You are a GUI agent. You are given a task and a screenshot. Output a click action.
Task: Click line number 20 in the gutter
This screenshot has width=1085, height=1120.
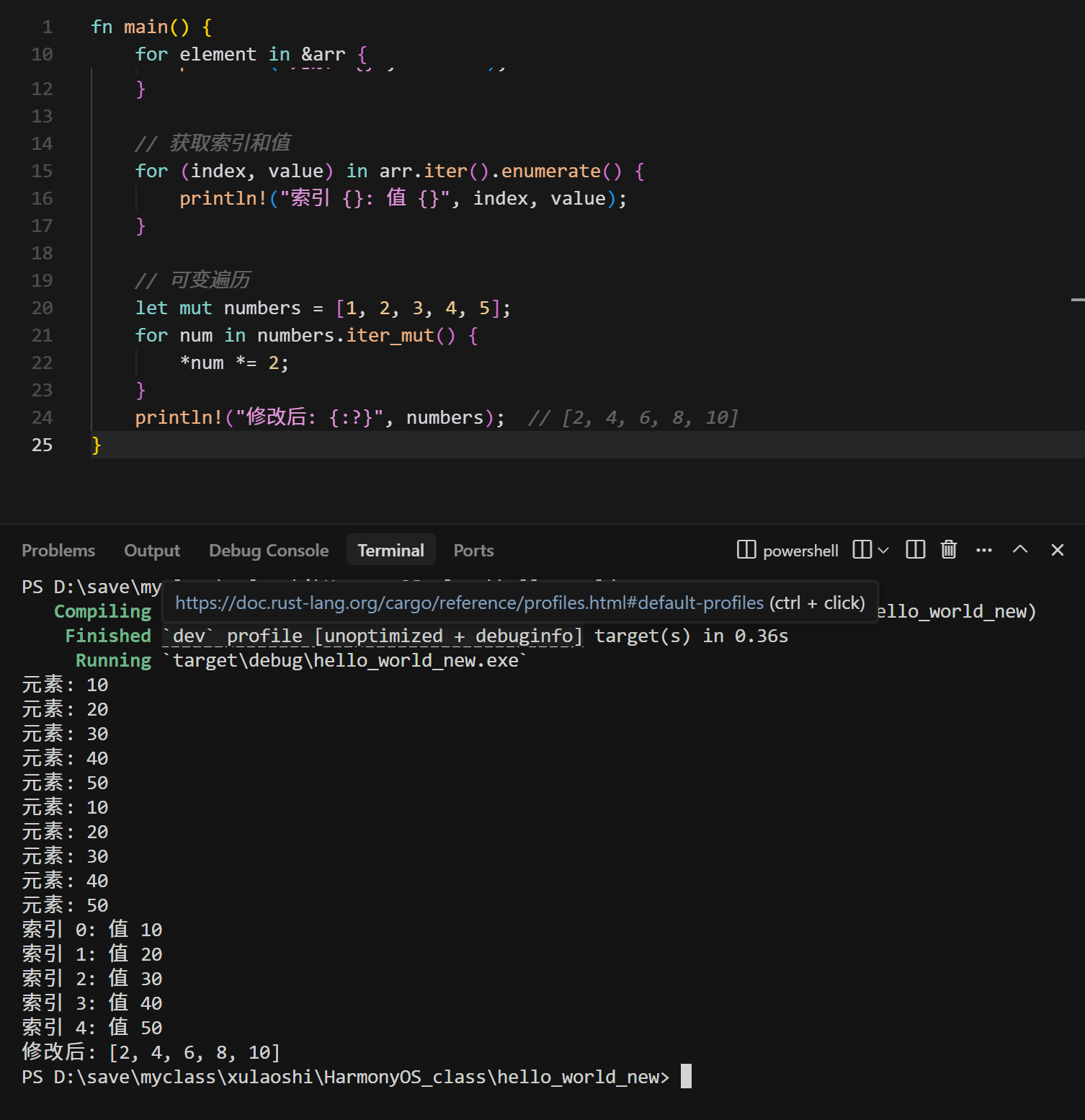(x=42, y=308)
